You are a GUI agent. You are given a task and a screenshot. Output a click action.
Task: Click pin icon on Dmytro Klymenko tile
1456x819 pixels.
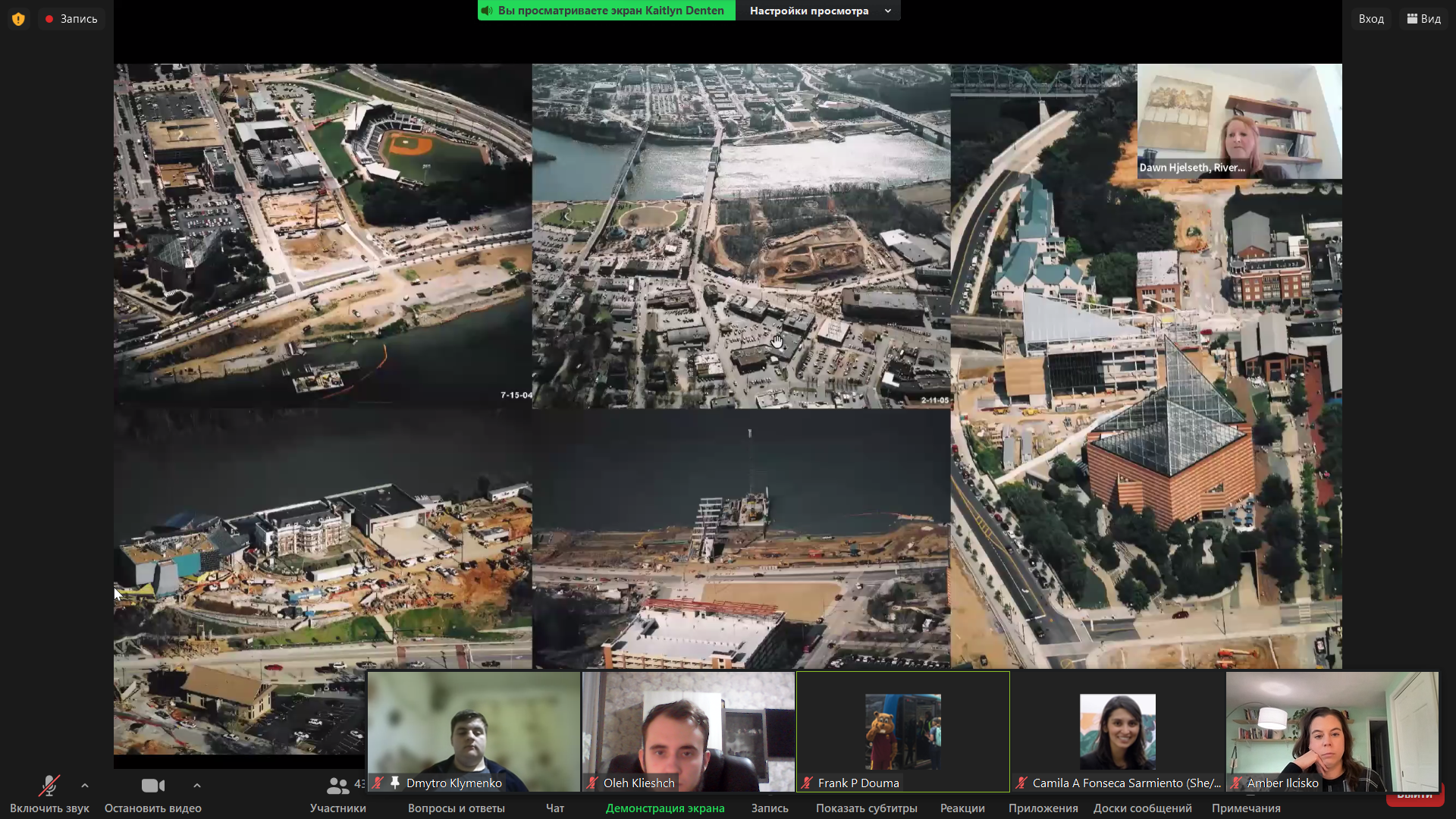[394, 782]
